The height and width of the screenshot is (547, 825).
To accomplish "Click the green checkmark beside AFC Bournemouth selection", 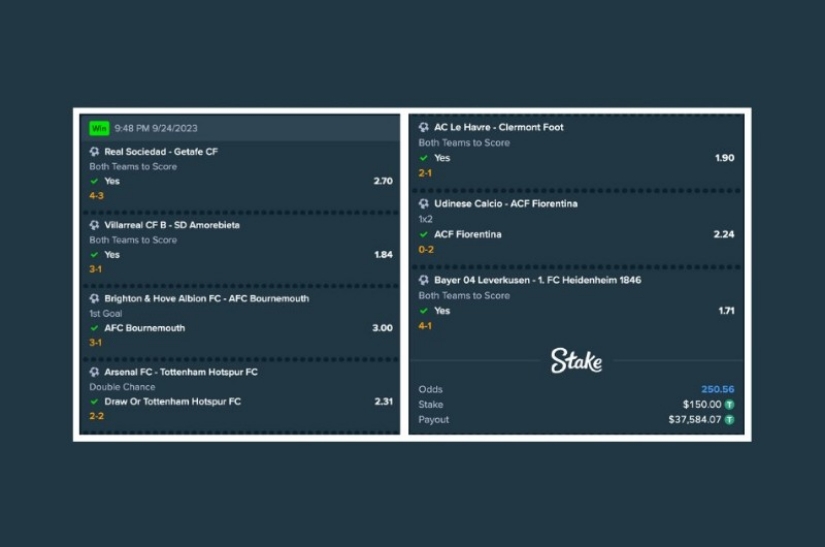I will (x=94, y=328).
